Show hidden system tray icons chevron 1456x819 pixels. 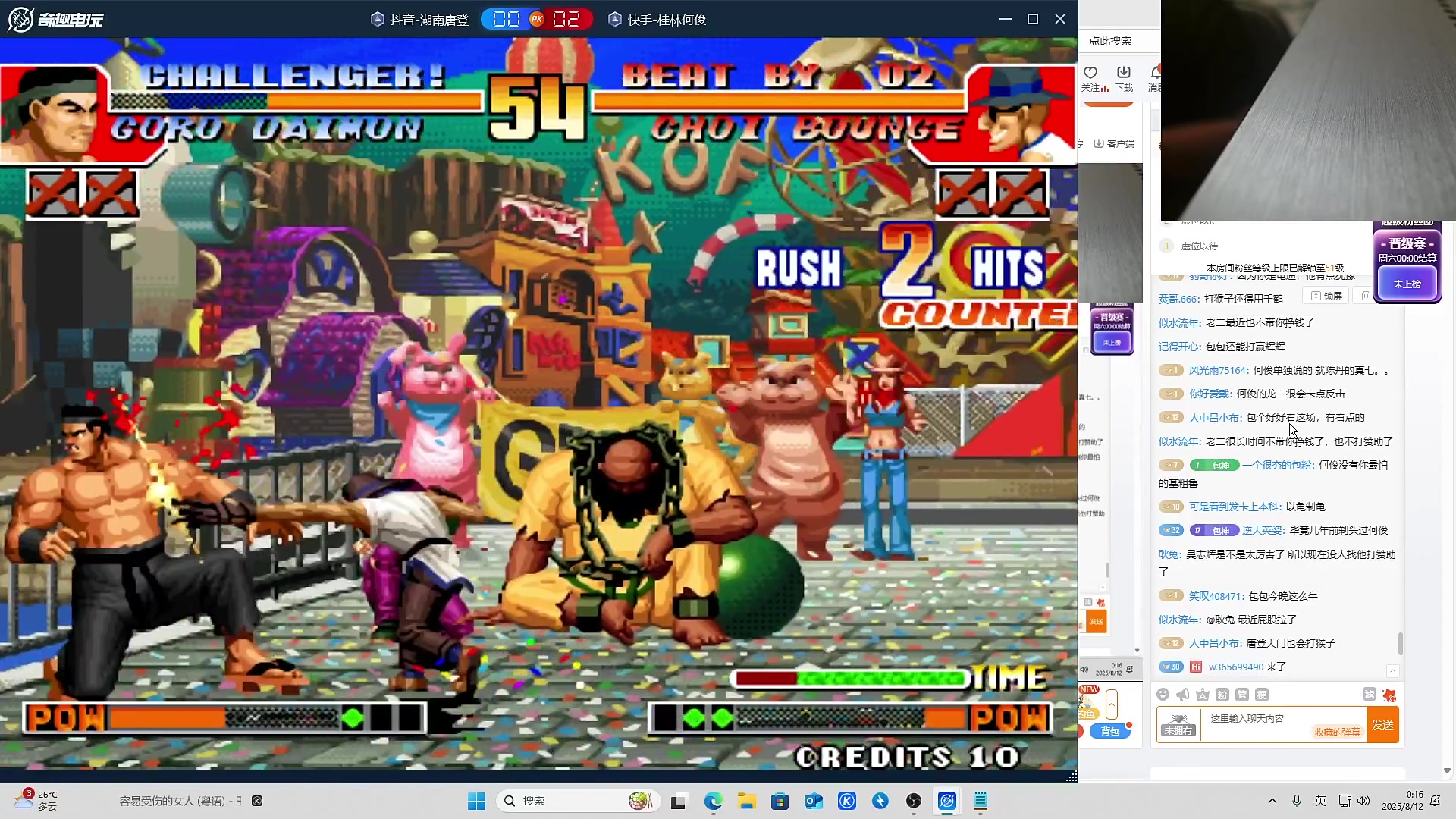(x=1272, y=801)
